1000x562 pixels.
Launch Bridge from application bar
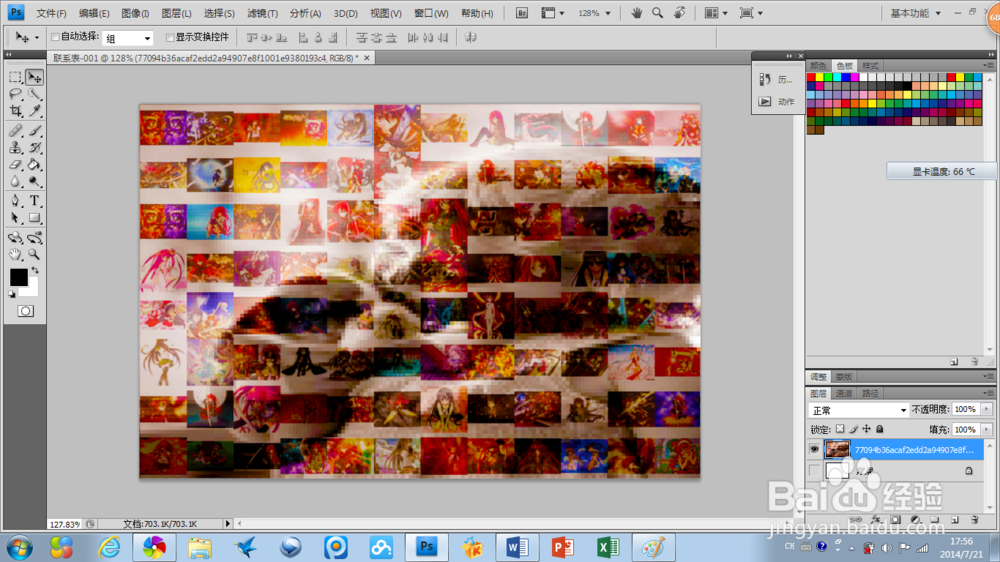[x=521, y=13]
